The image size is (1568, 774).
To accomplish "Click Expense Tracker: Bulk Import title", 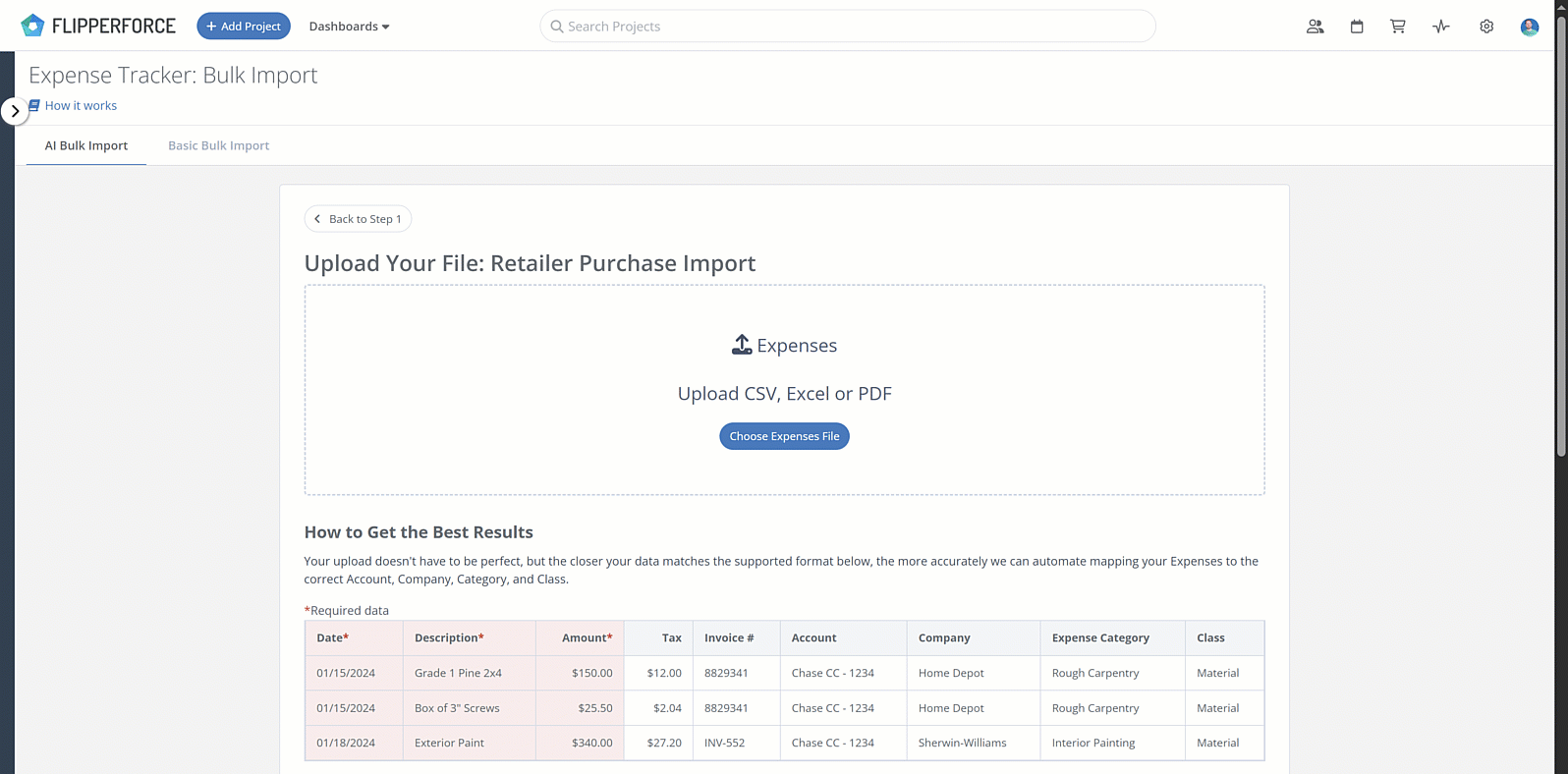I will [173, 75].
